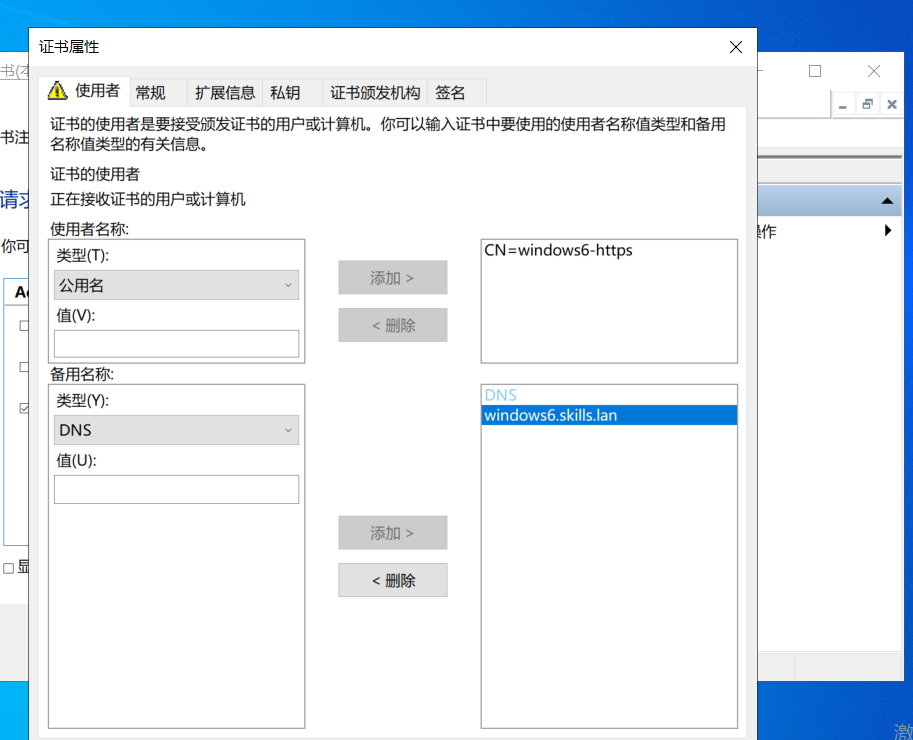Viewport: 913px width, 740px height.
Task: Go to the 私钥 tab
Action: [285, 93]
